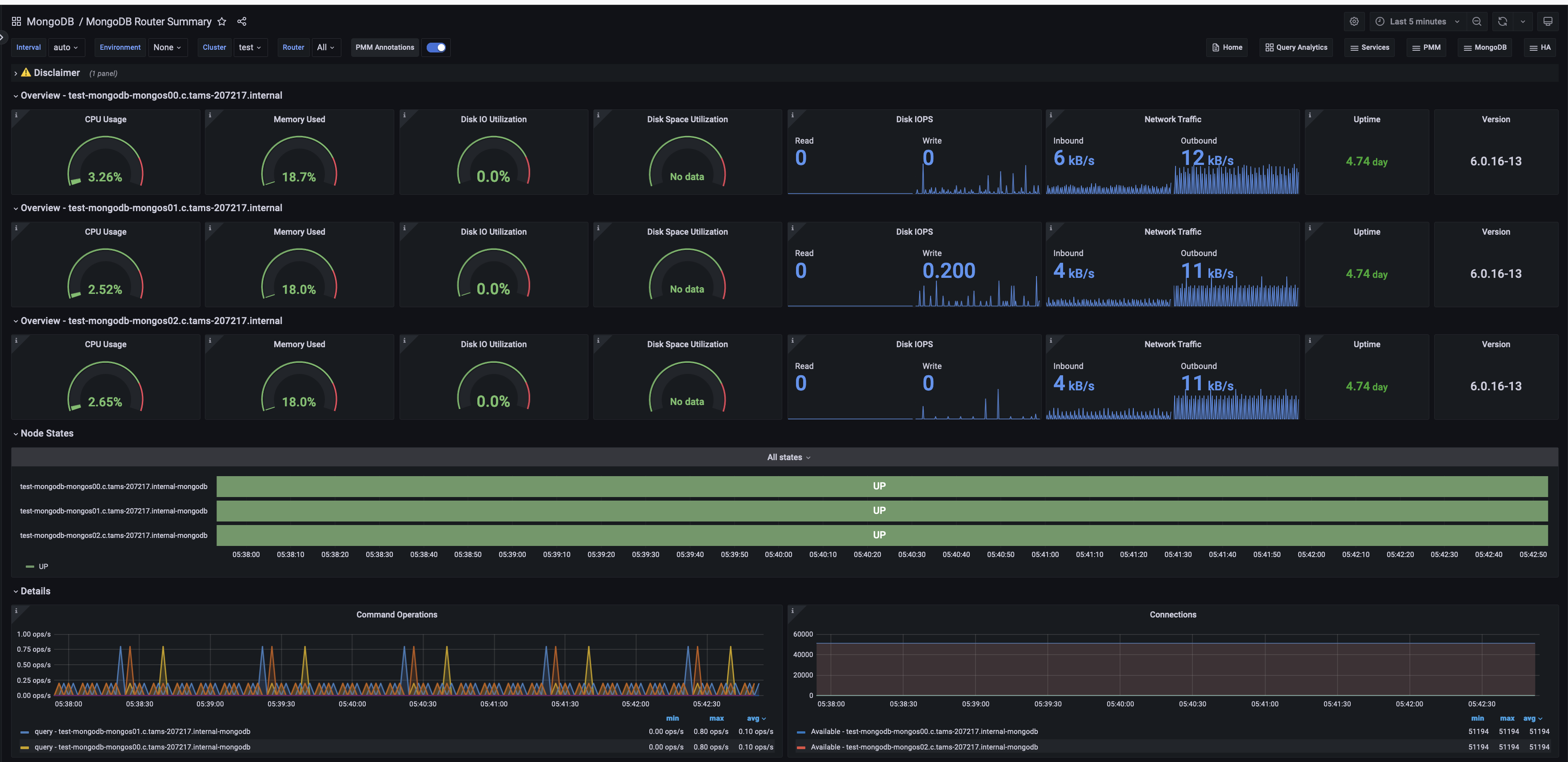Click MongoDB Router Summary breadcrumb title
Viewport: 1568px width, 762px height.
[148, 21]
